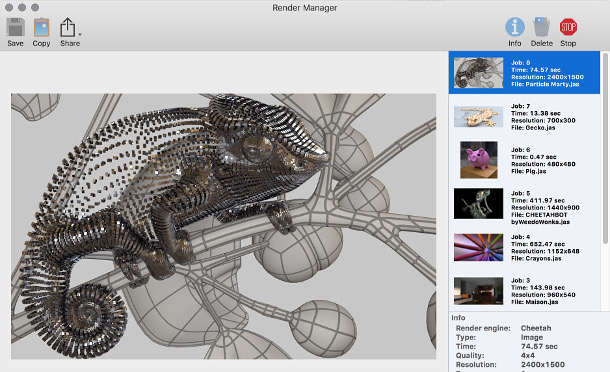Select Job 7 Gecko thumbnail

click(479, 116)
